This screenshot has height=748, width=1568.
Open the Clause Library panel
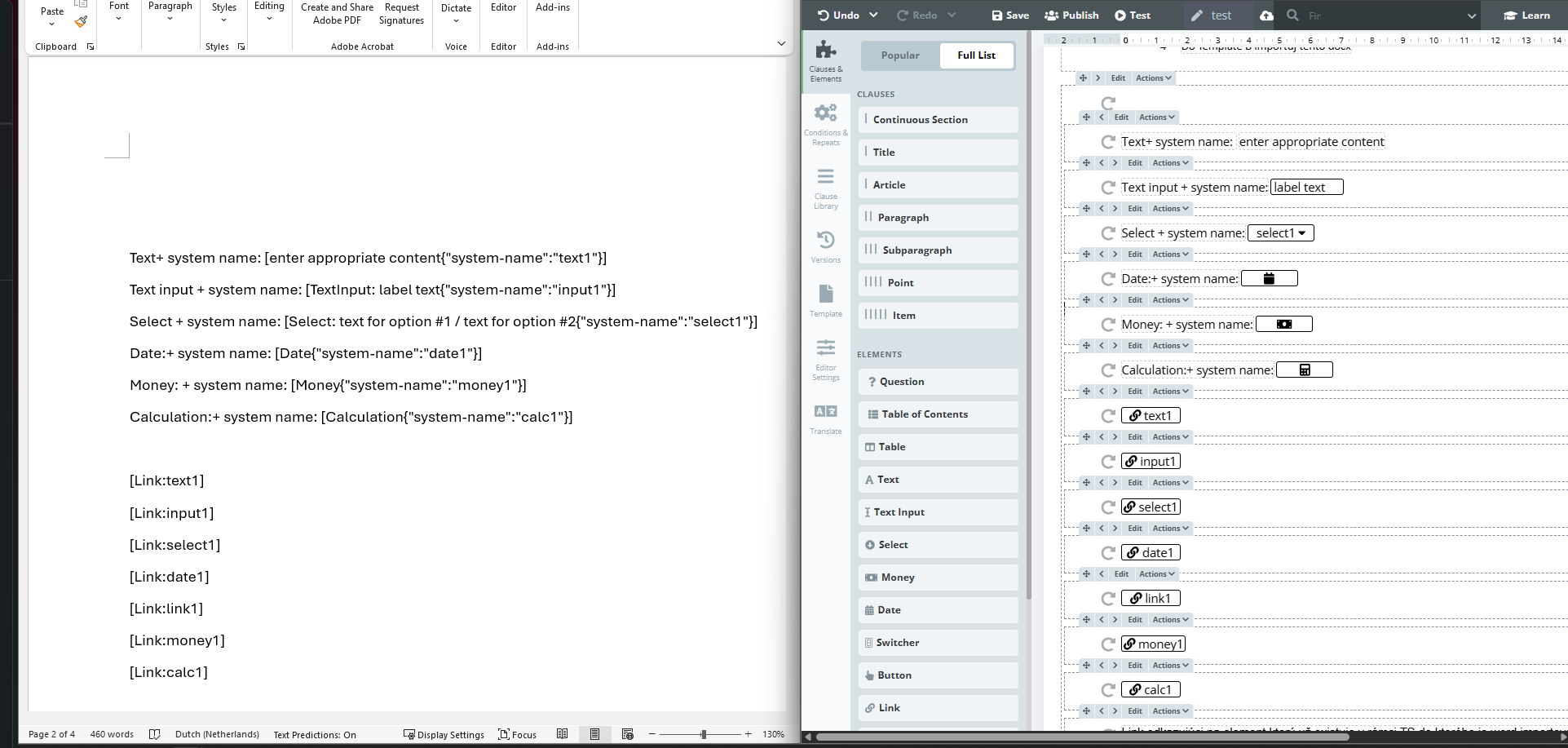coord(825,188)
